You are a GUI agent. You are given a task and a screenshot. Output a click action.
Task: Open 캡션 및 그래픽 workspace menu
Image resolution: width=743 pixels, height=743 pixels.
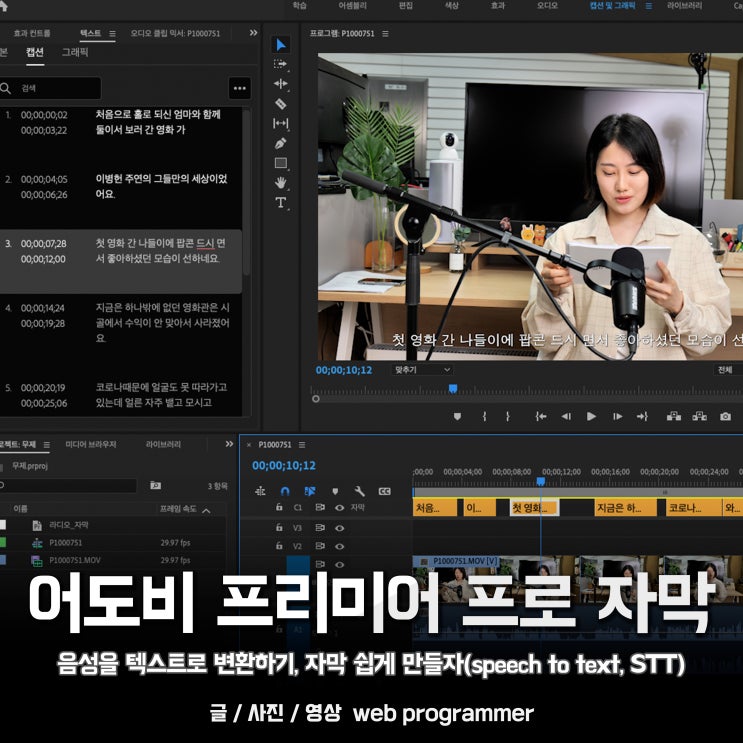pyautogui.click(x=649, y=6)
